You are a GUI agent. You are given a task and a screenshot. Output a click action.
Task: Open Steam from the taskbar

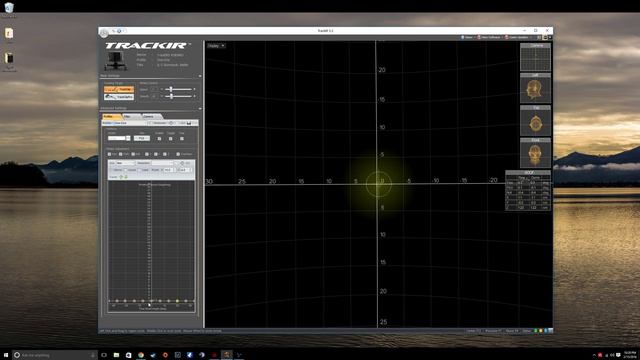coord(153,355)
